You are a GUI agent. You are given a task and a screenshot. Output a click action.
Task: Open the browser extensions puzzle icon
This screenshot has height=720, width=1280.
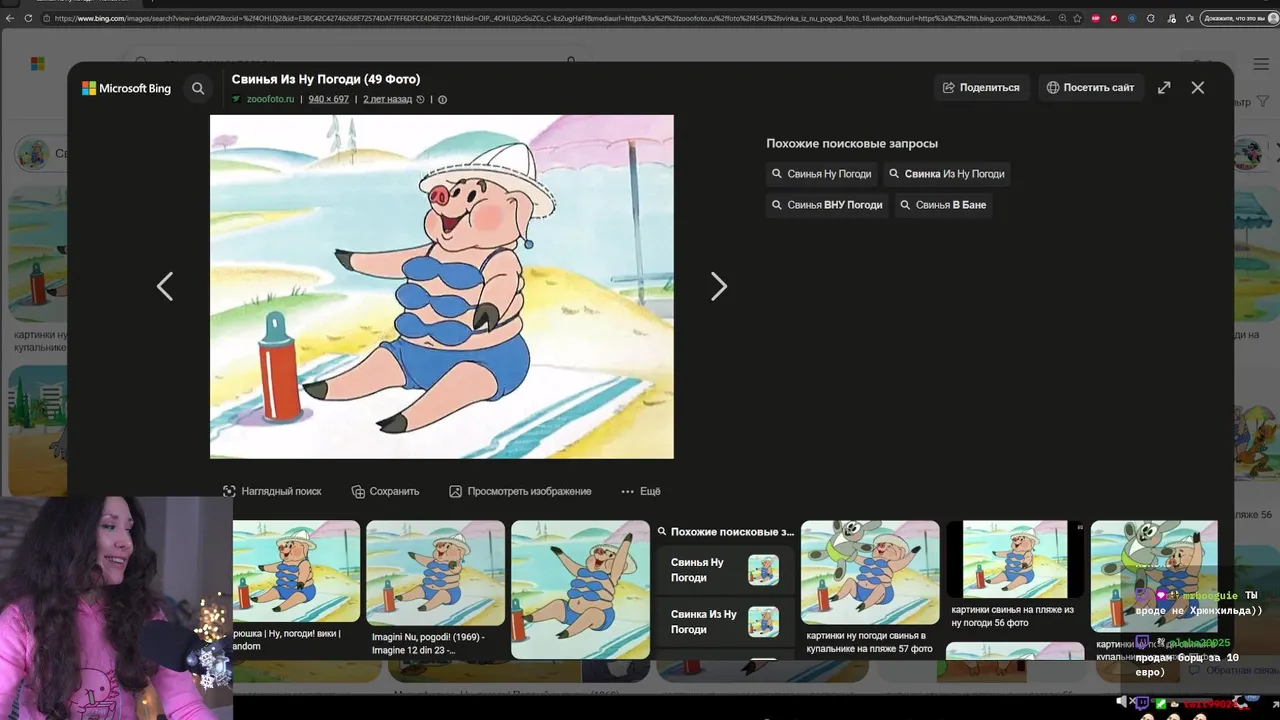coord(1150,18)
